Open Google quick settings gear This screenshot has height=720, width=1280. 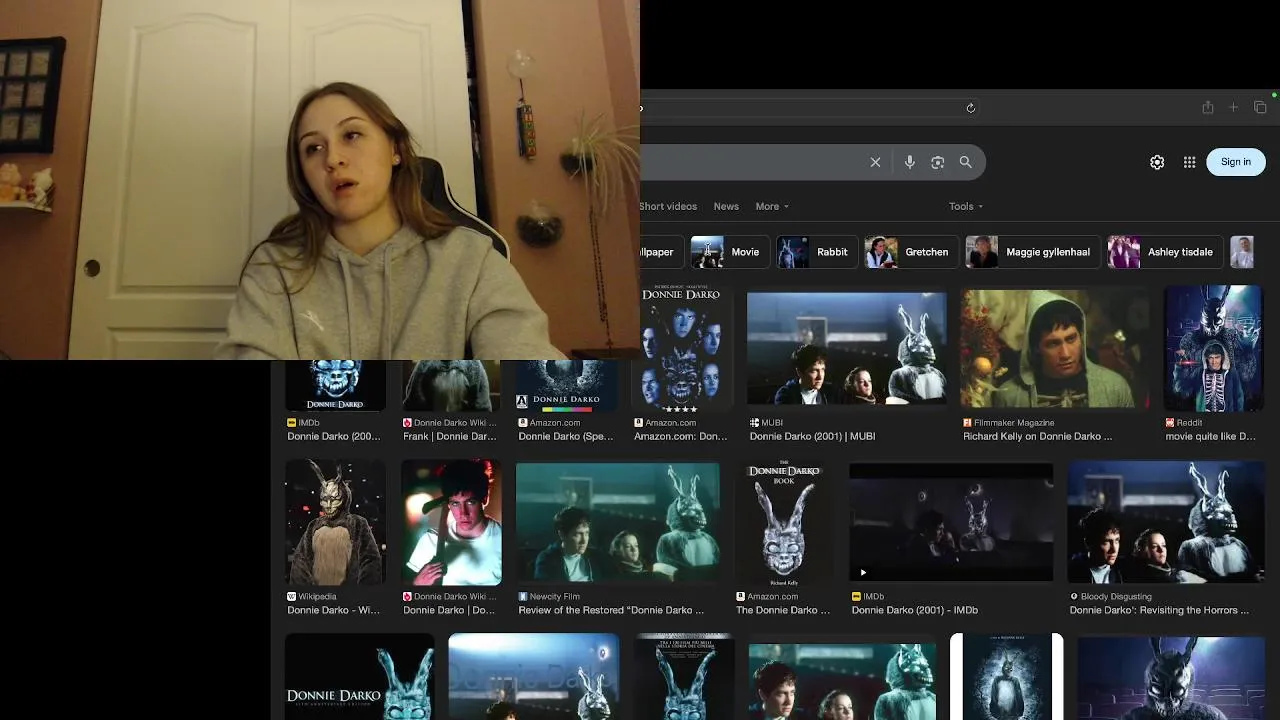click(x=1157, y=162)
